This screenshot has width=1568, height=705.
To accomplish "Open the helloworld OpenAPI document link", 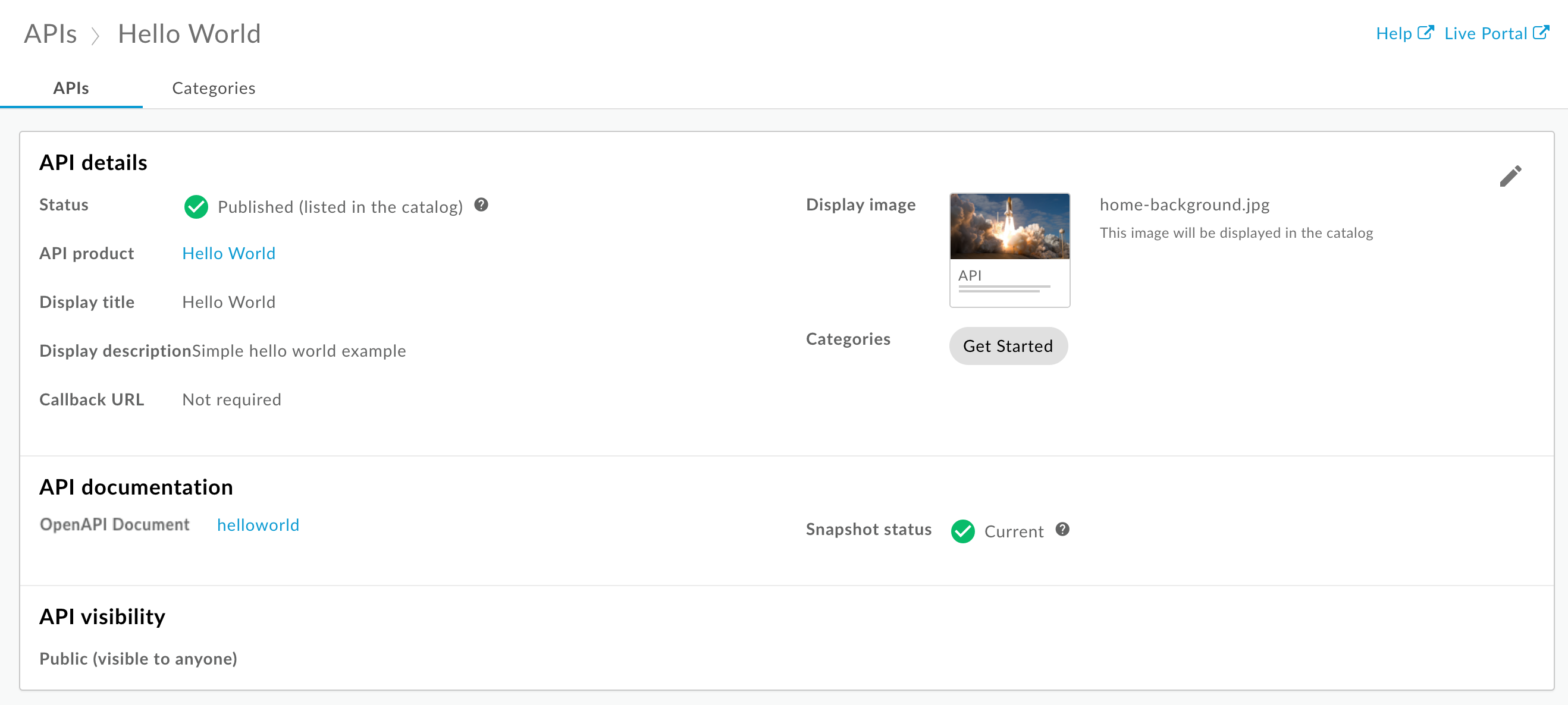I will click(259, 524).
